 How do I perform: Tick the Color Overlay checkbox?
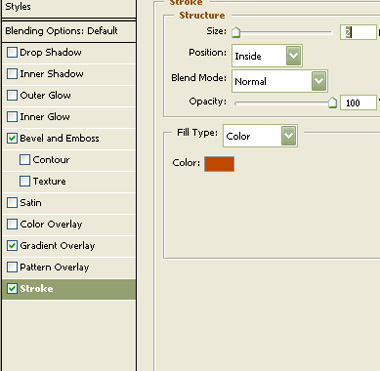pyautogui.click(x=12, y=224)
